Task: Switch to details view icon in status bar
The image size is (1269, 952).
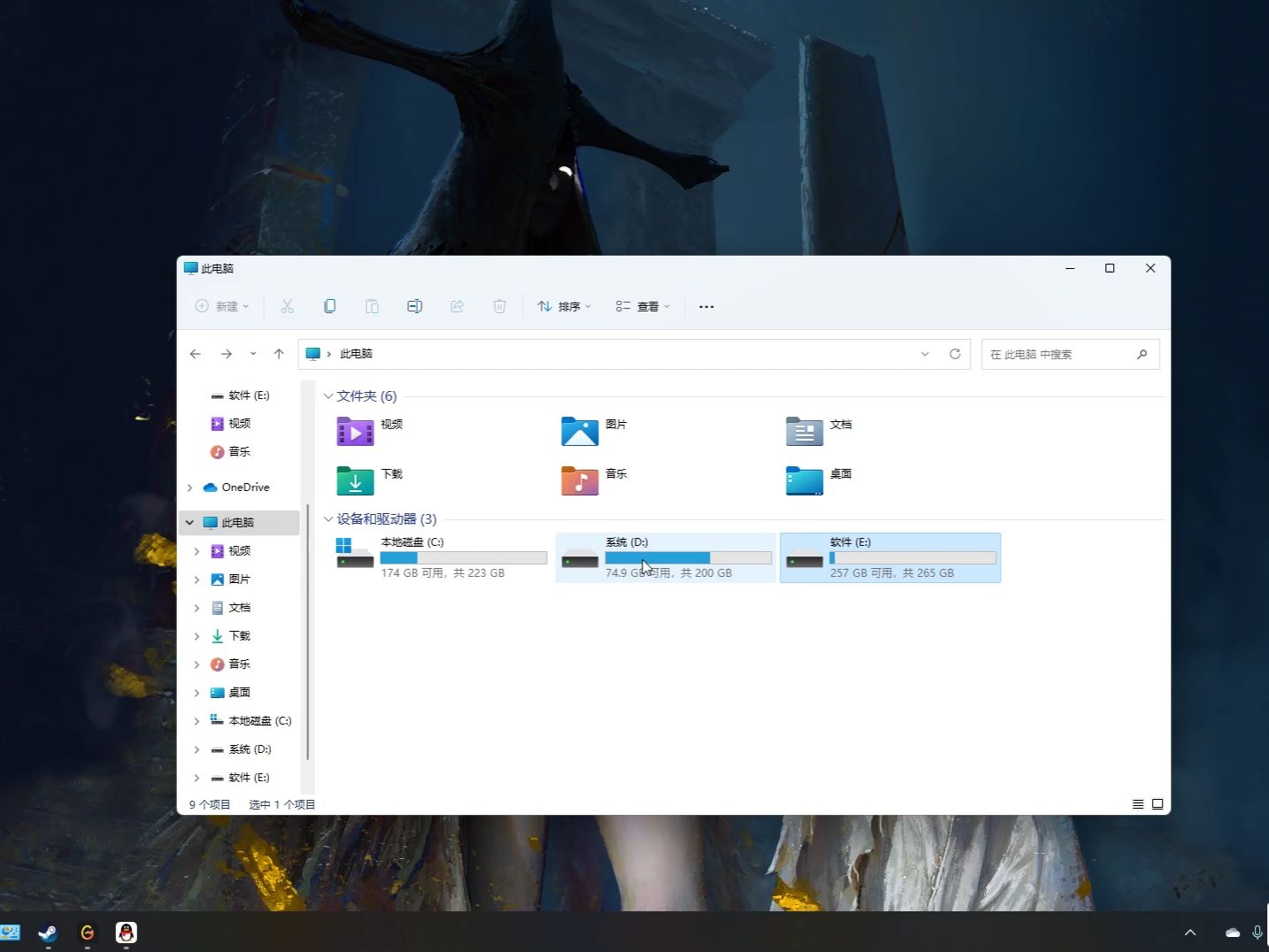Action: click(1138, 804)
